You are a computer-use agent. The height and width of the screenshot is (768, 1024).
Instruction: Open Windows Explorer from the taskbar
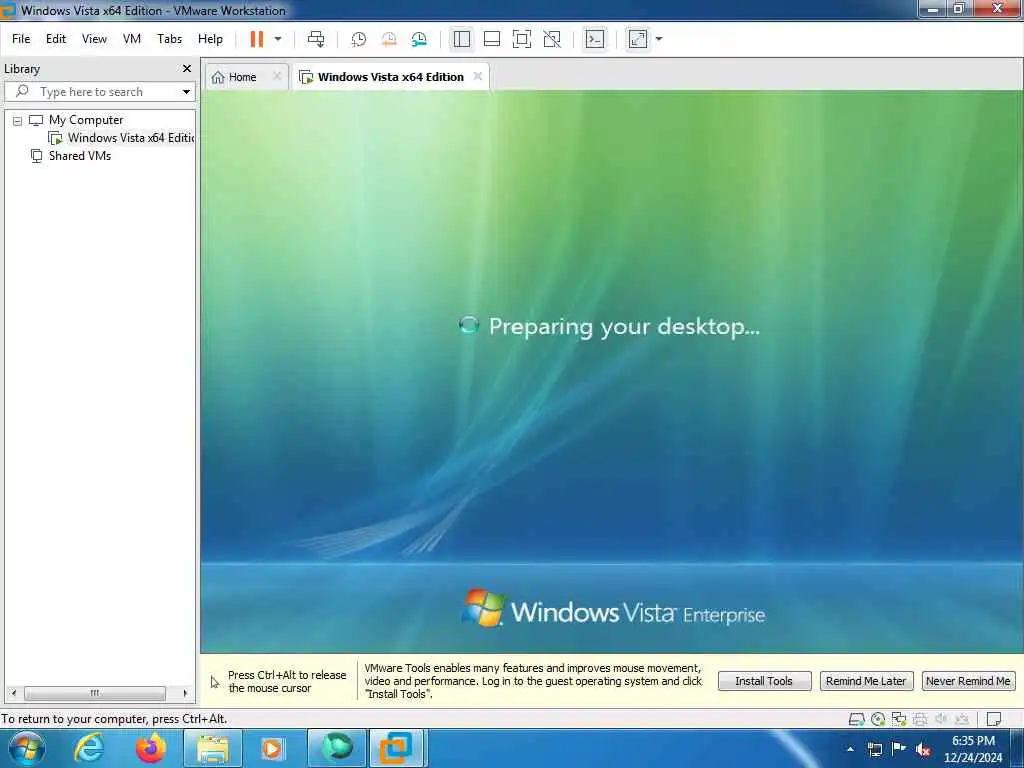[x=213, y=749]
